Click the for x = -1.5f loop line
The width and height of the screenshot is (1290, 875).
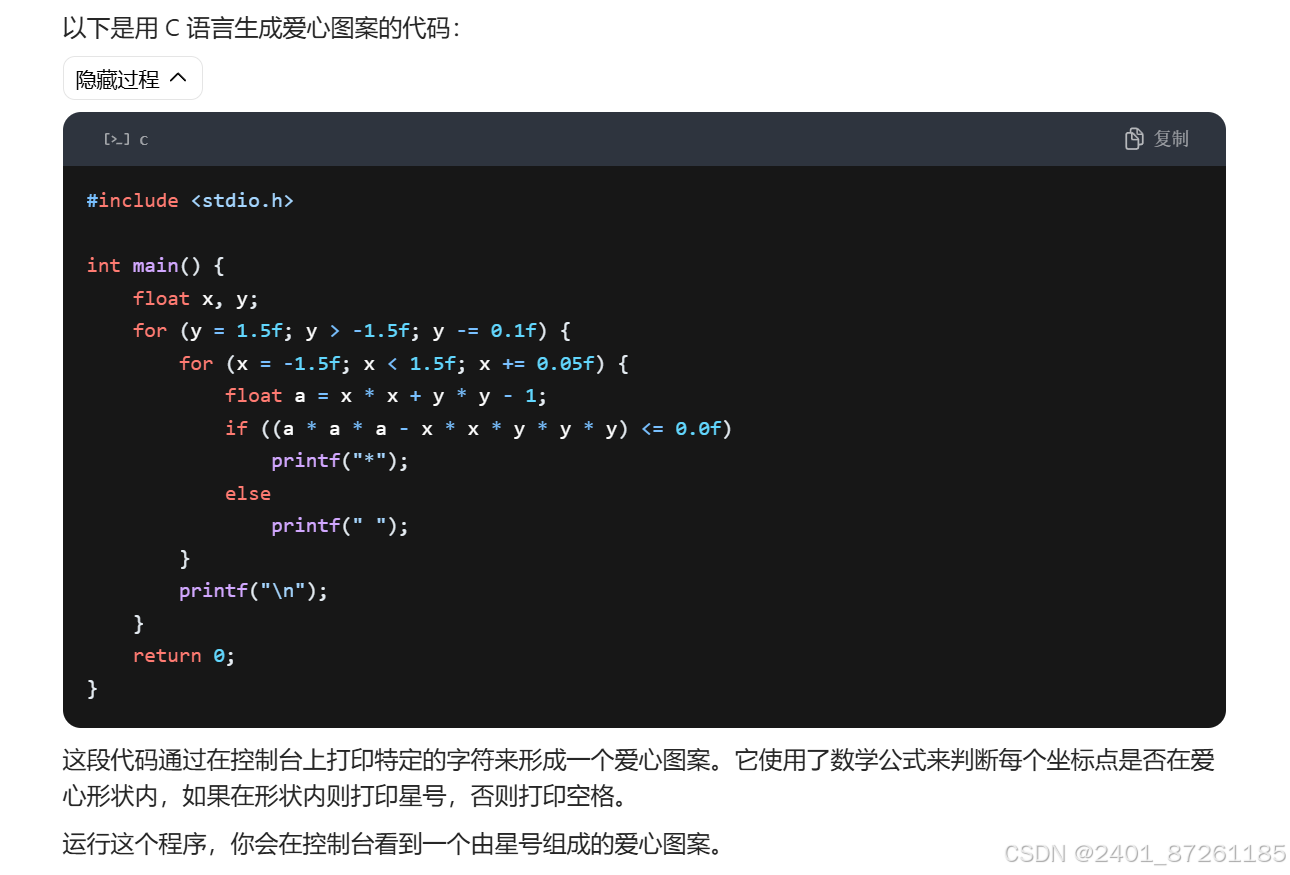pos(404,363)
